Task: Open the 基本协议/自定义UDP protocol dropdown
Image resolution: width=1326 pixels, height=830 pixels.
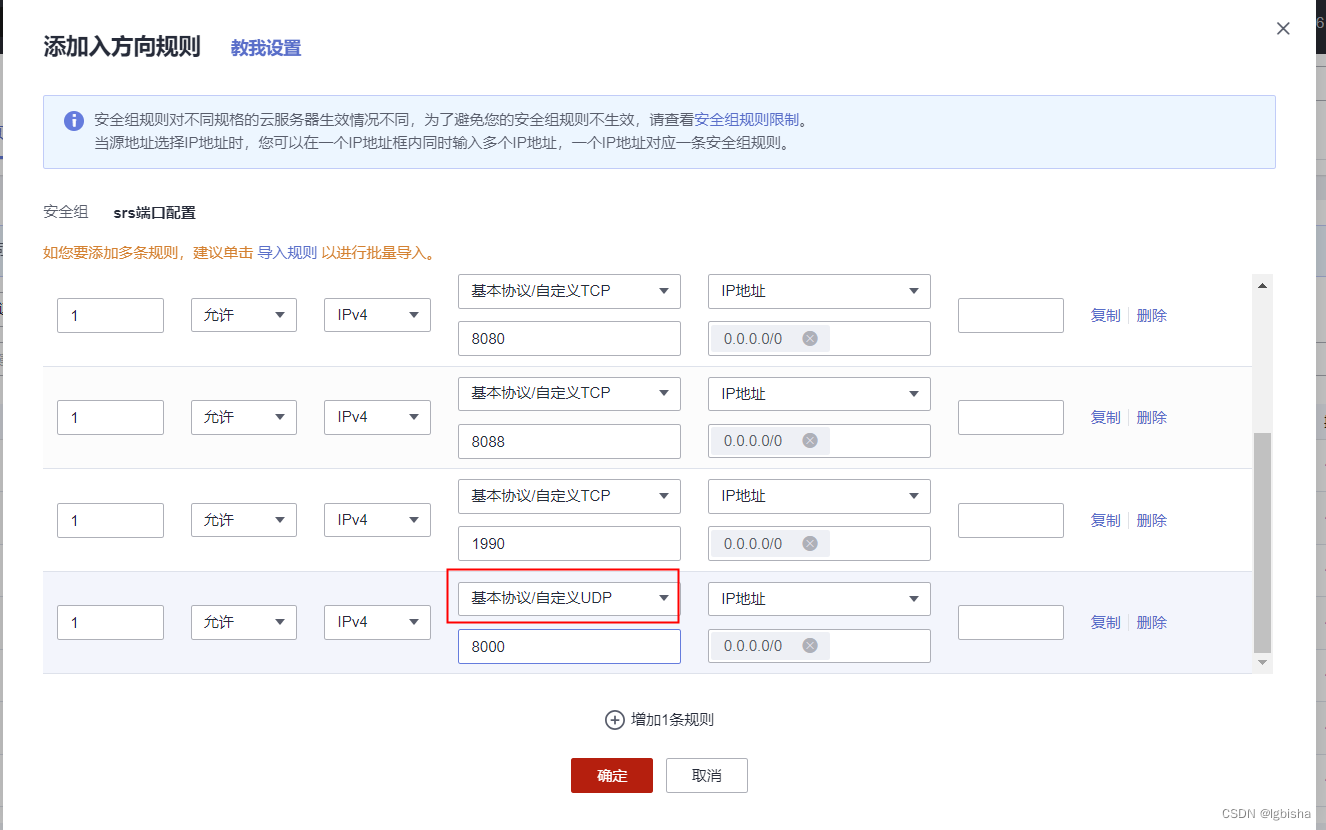Action: [569, 598]
